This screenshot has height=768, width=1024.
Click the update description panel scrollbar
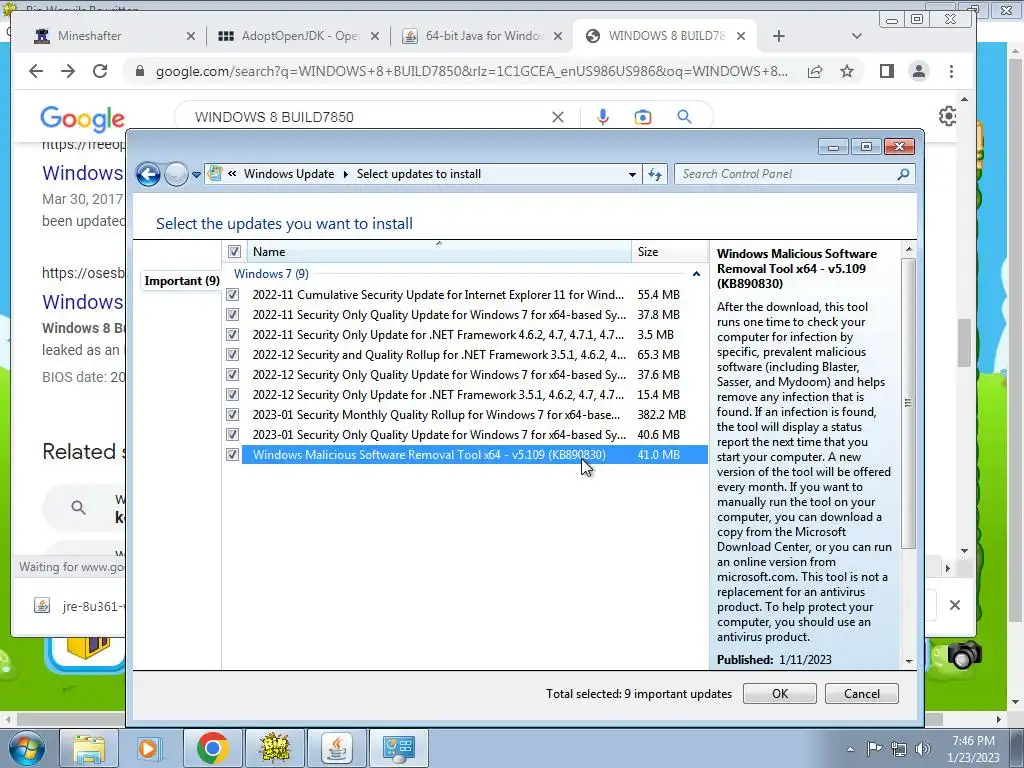coord(908,403)
